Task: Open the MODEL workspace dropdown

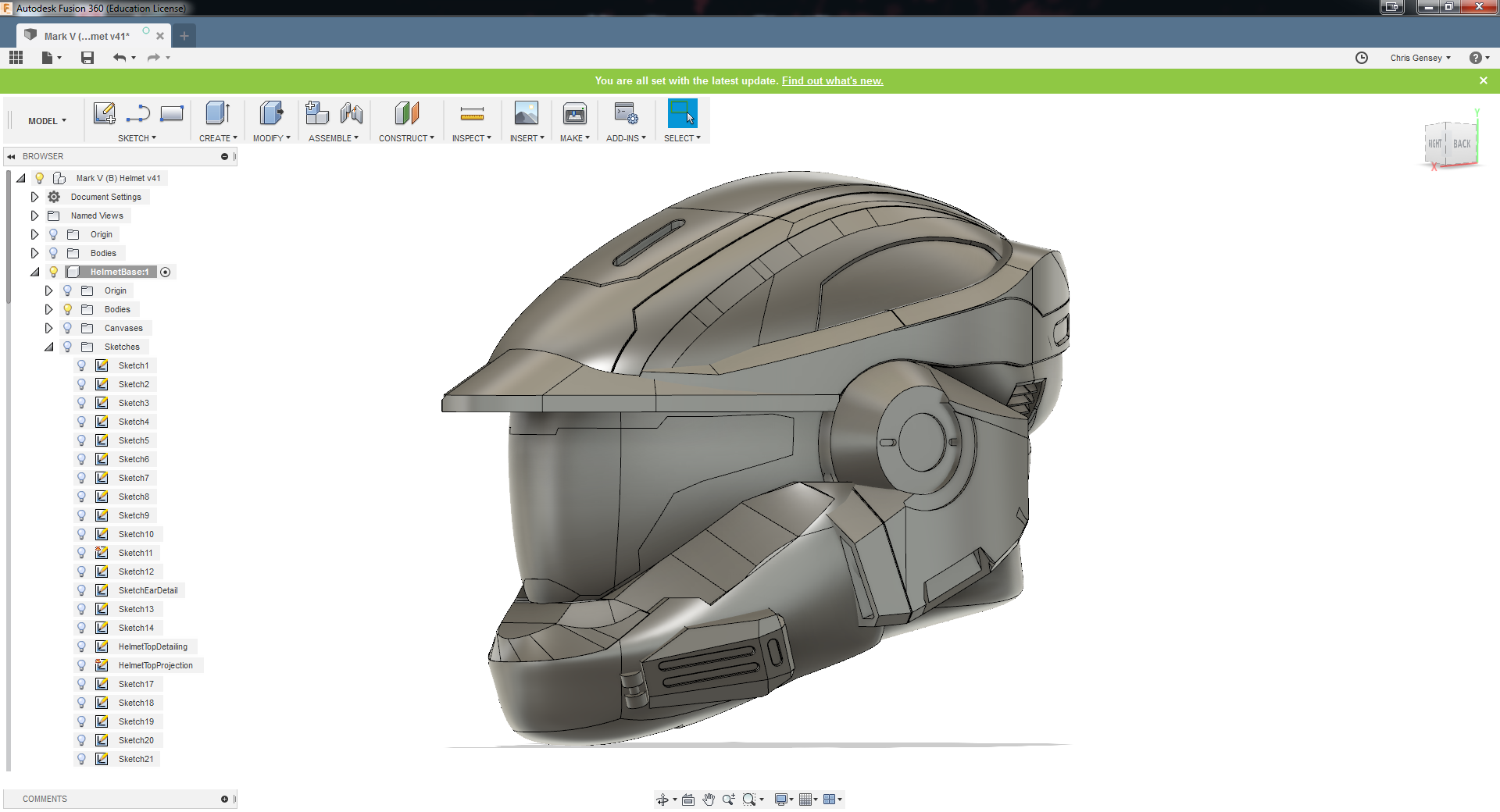Action: 47,121
